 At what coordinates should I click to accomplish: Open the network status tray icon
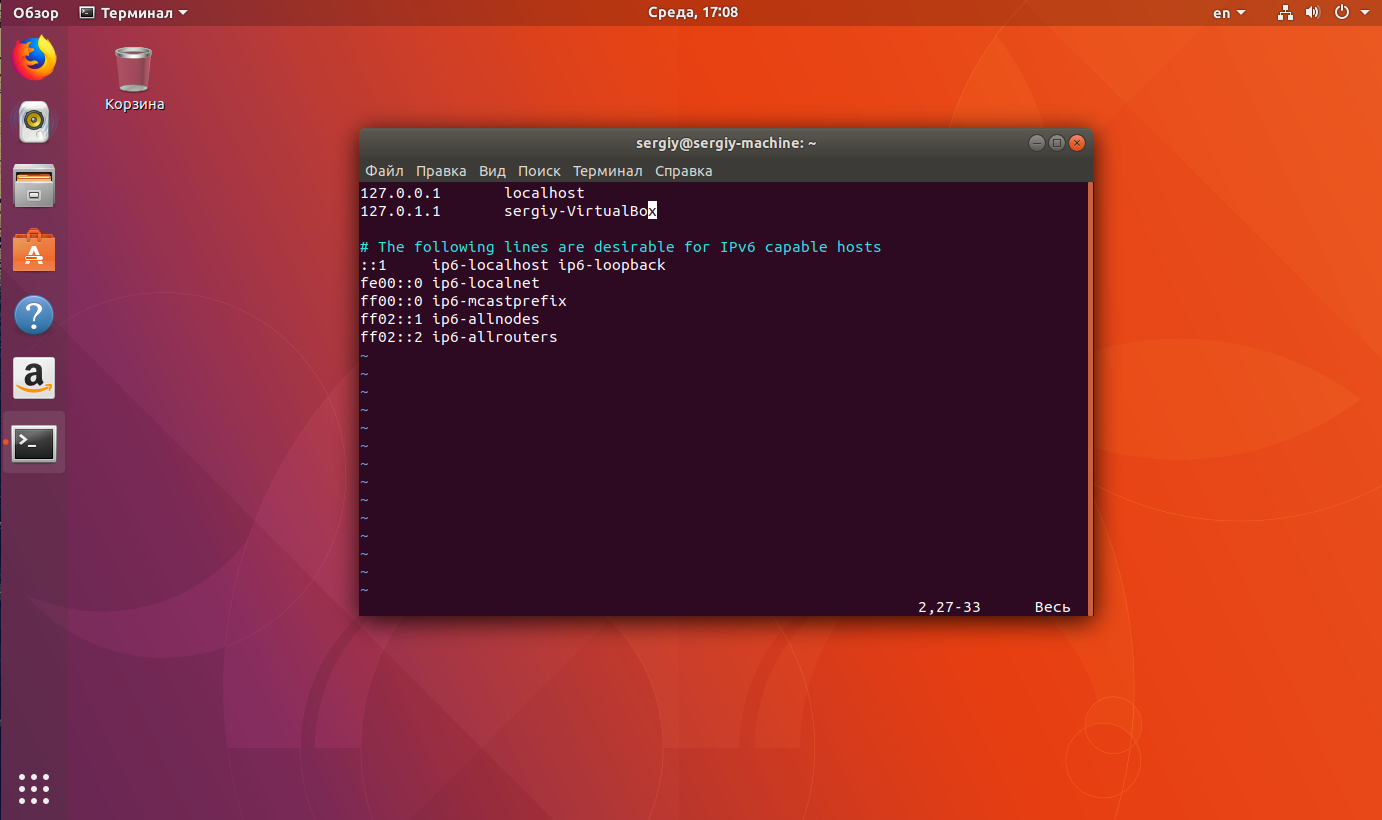point(1284,13)
